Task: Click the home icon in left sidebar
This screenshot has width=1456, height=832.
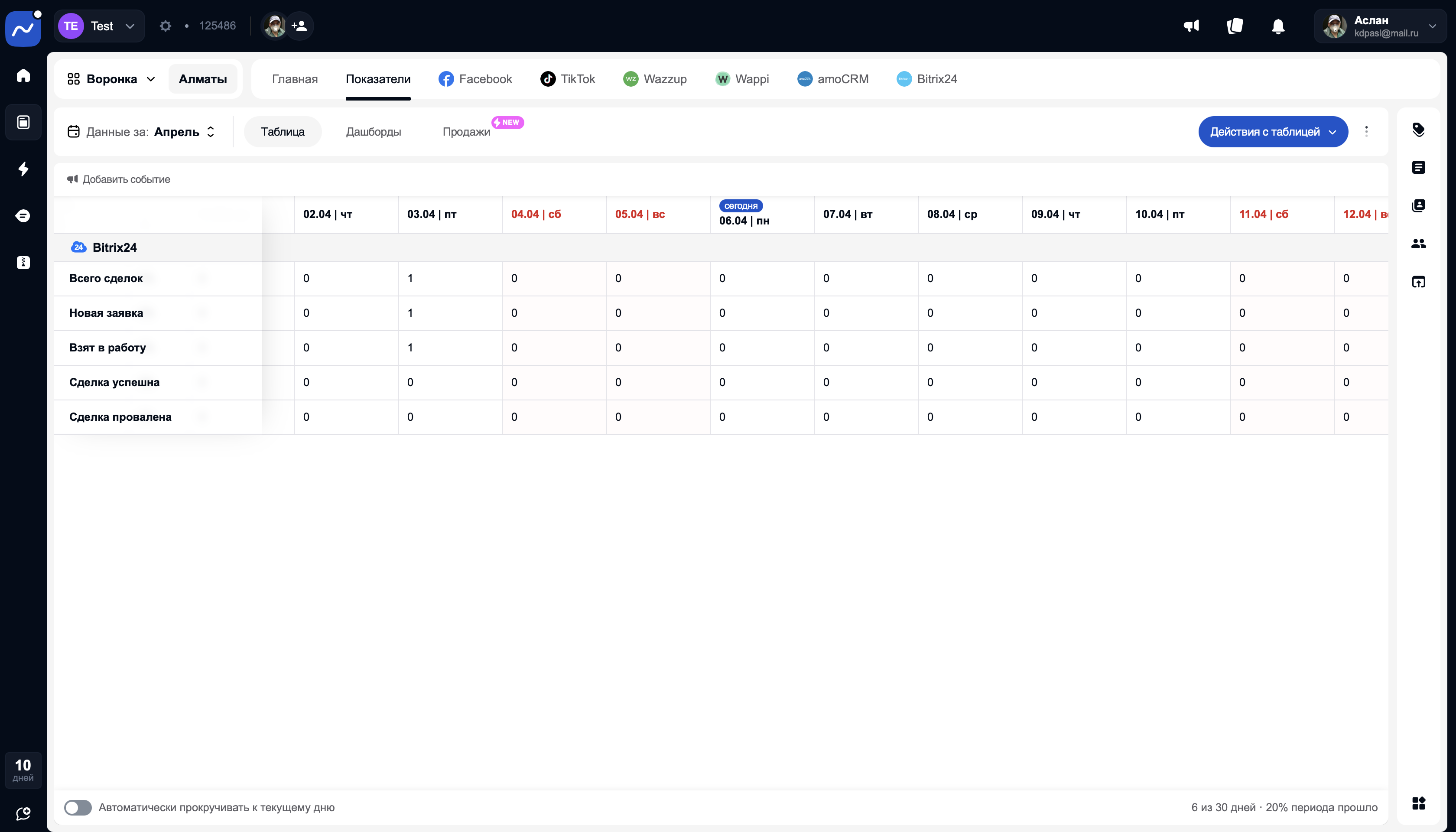Action: pos(23,75)
